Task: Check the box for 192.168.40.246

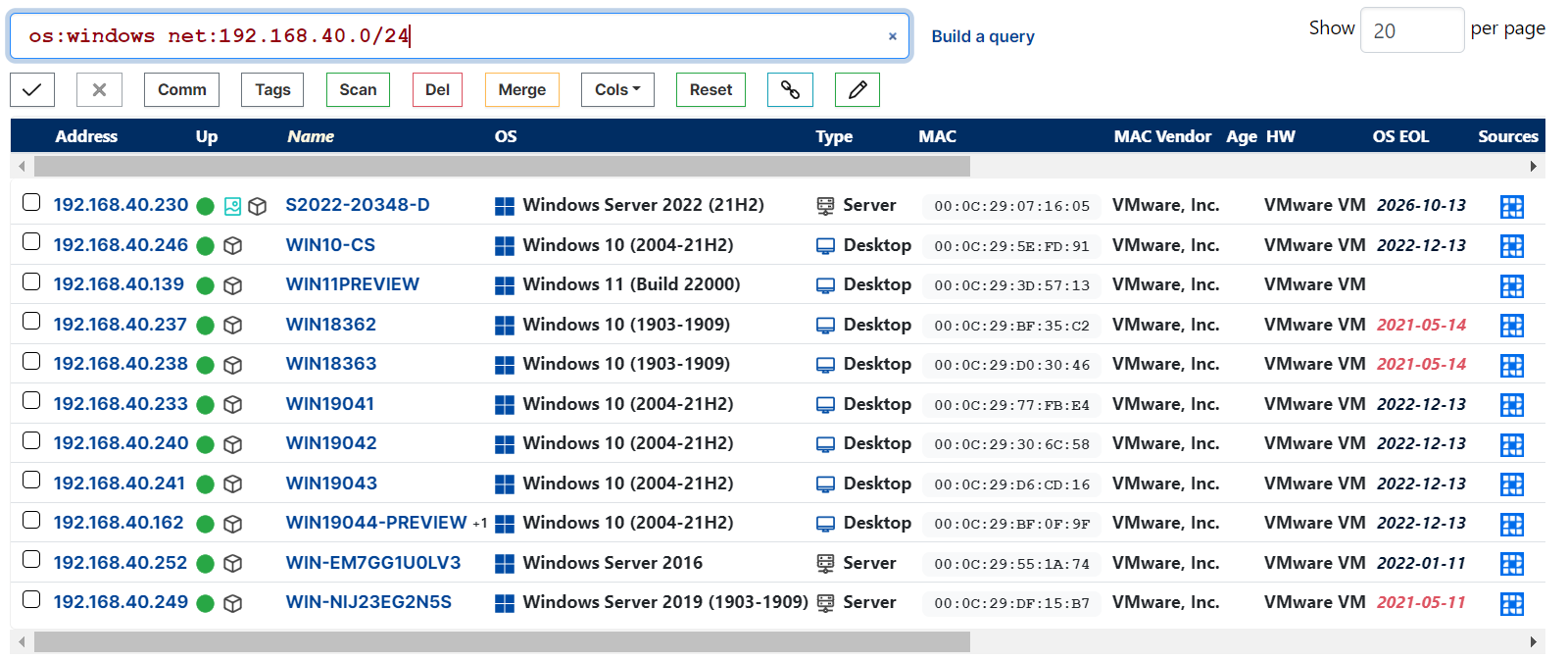Action: click(31, 242)
